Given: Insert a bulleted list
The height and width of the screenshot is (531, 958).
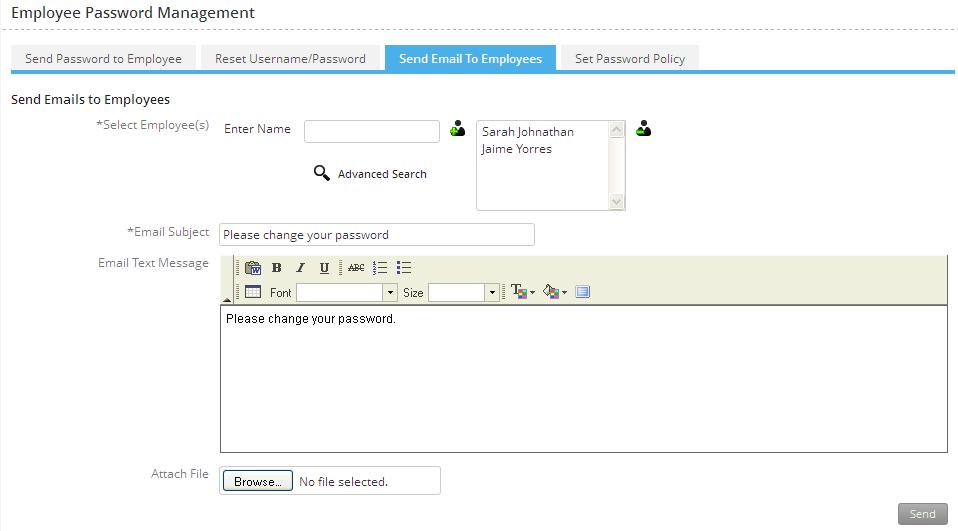Looking at the screenshot, I should pyautogui.click(x=404, y=268).
